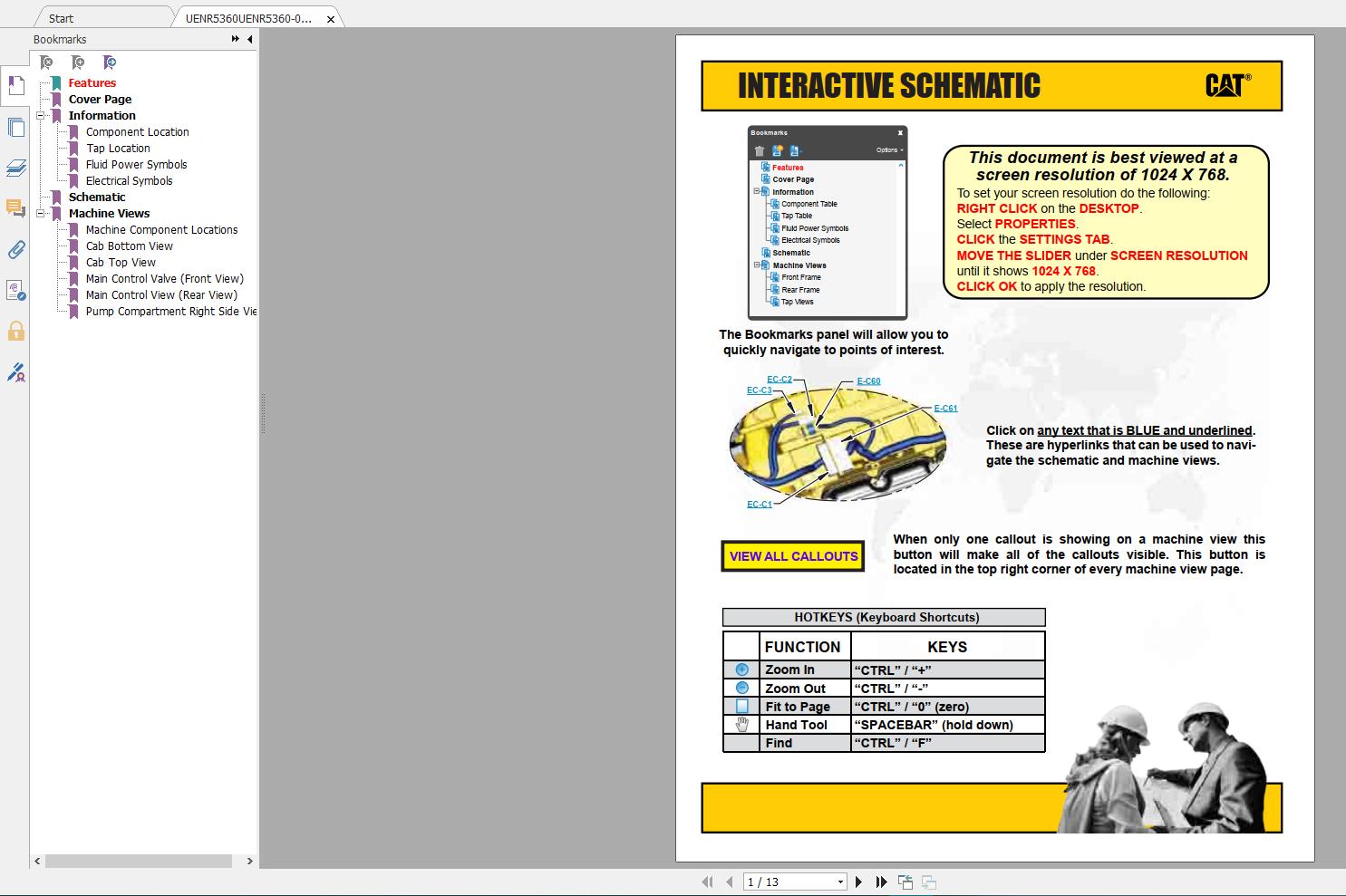1346x896 pixels.
Task: Click the VIEW ALL CALLOUTS button
Action: (x=793, y=556)
